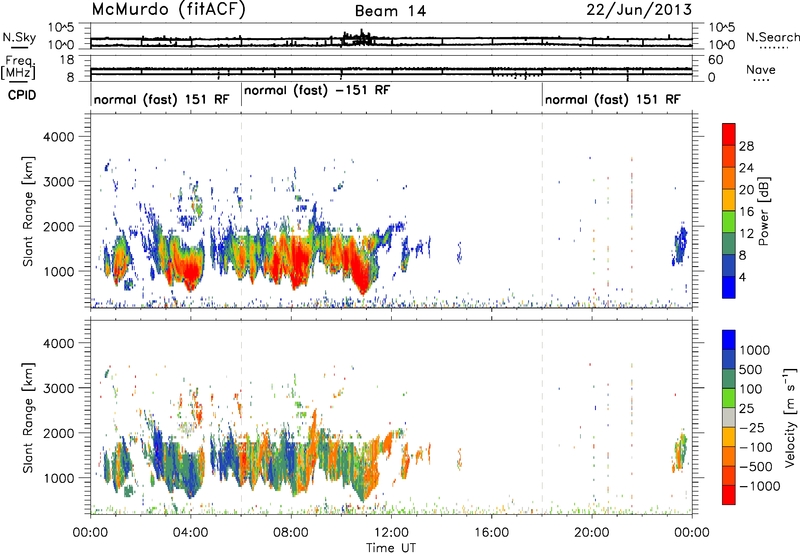800x554 pixels.
Task: Click the 20 dB colorbar value
Action: (746, 190)
